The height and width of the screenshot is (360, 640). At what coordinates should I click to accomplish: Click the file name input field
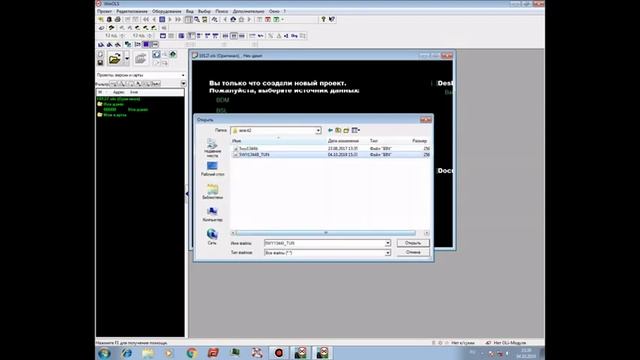coord(324,243)
